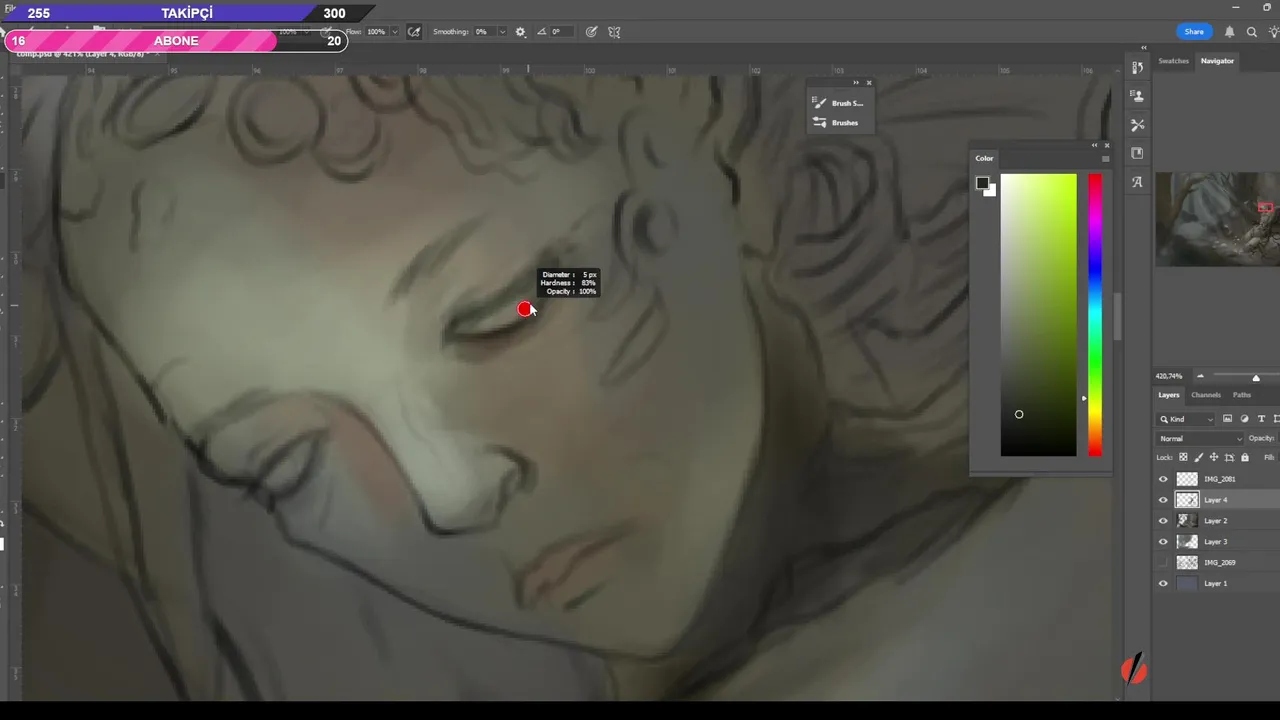This screenshot has height=720, width=1280.
Task: Click the zoom-out mountains icon in Navigator
Action: coord(1200,377)
